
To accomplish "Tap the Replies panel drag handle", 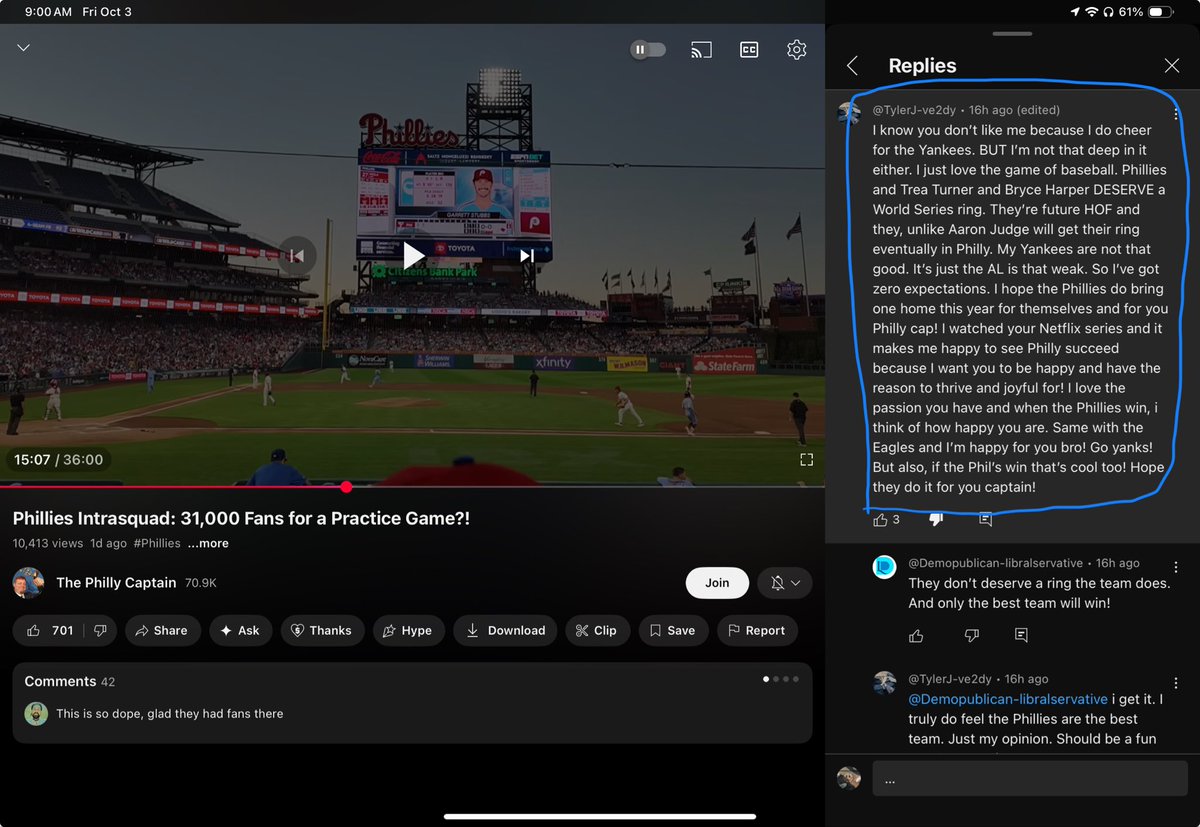I will [x=1013, y=34].
